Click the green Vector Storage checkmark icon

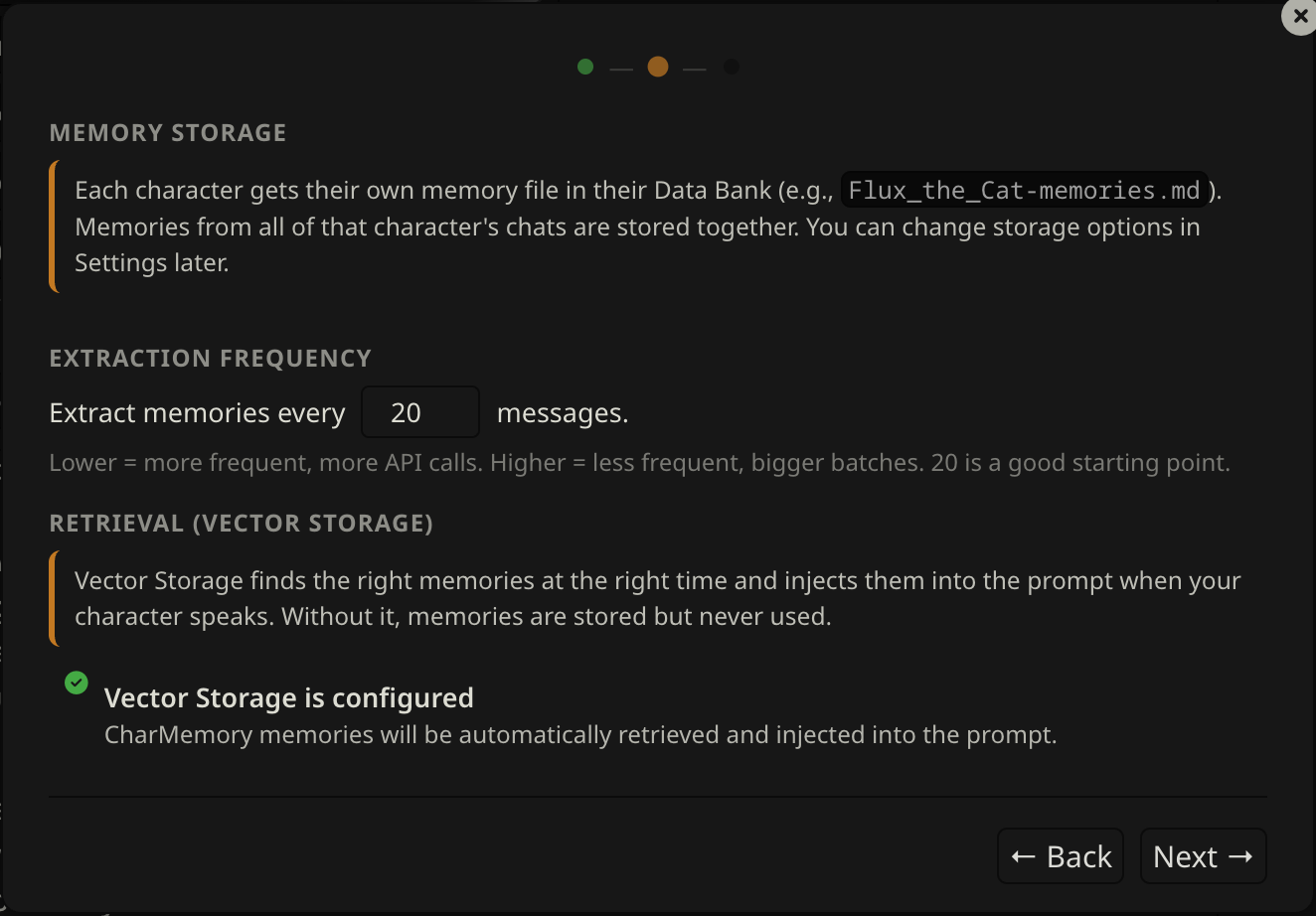click(x=77, y=683)
